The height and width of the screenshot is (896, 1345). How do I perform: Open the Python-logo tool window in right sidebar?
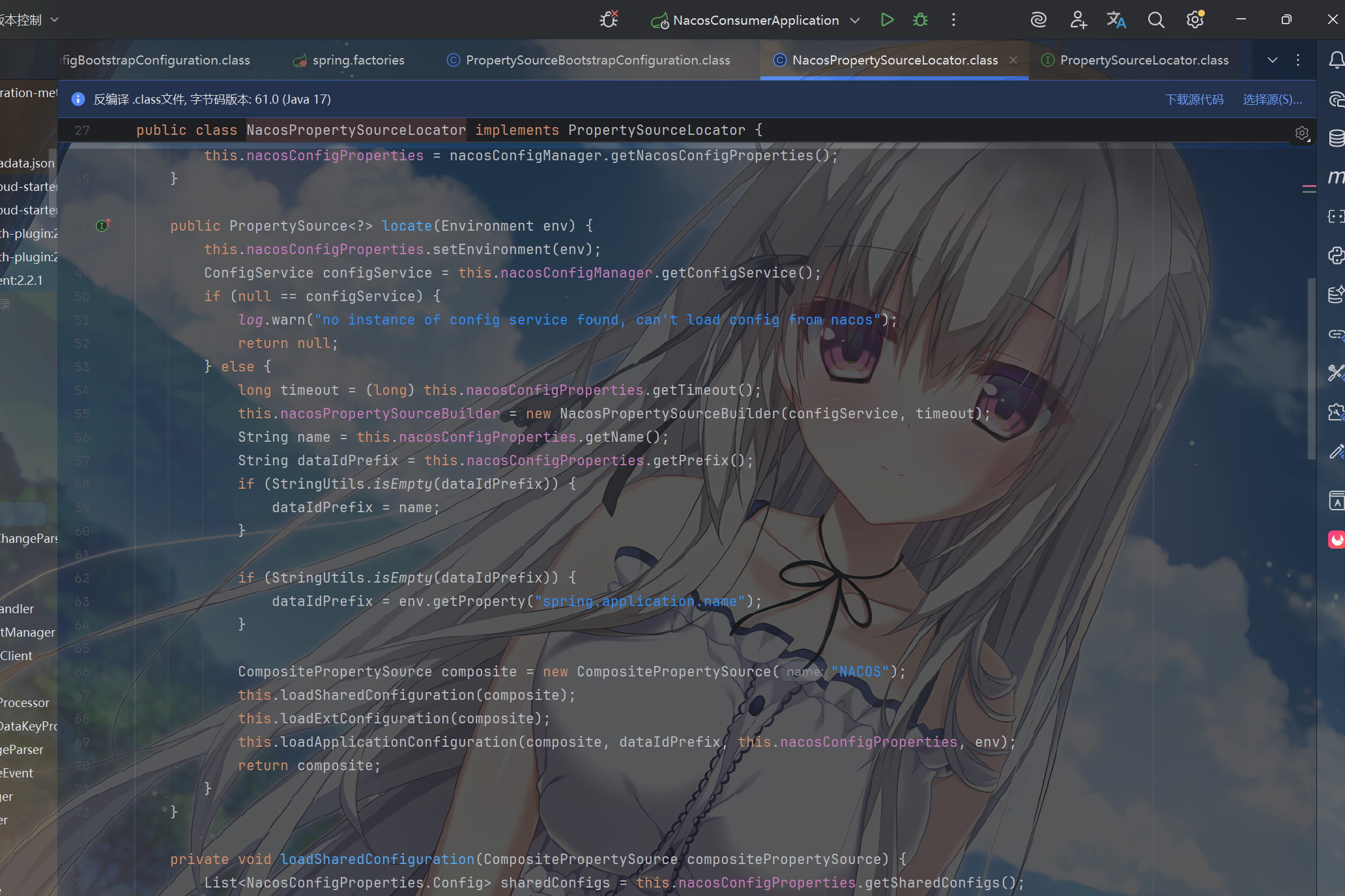[1336, 255]
